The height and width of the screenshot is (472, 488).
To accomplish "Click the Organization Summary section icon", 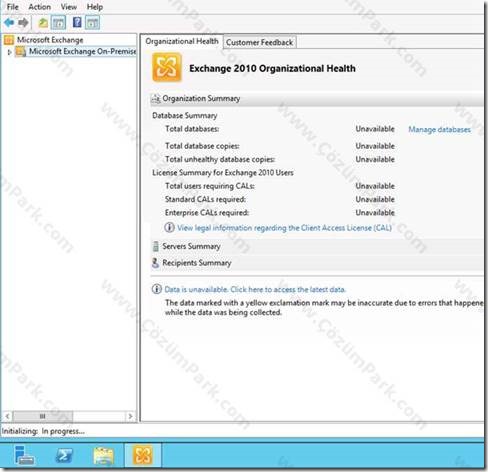I will point(156,99).
